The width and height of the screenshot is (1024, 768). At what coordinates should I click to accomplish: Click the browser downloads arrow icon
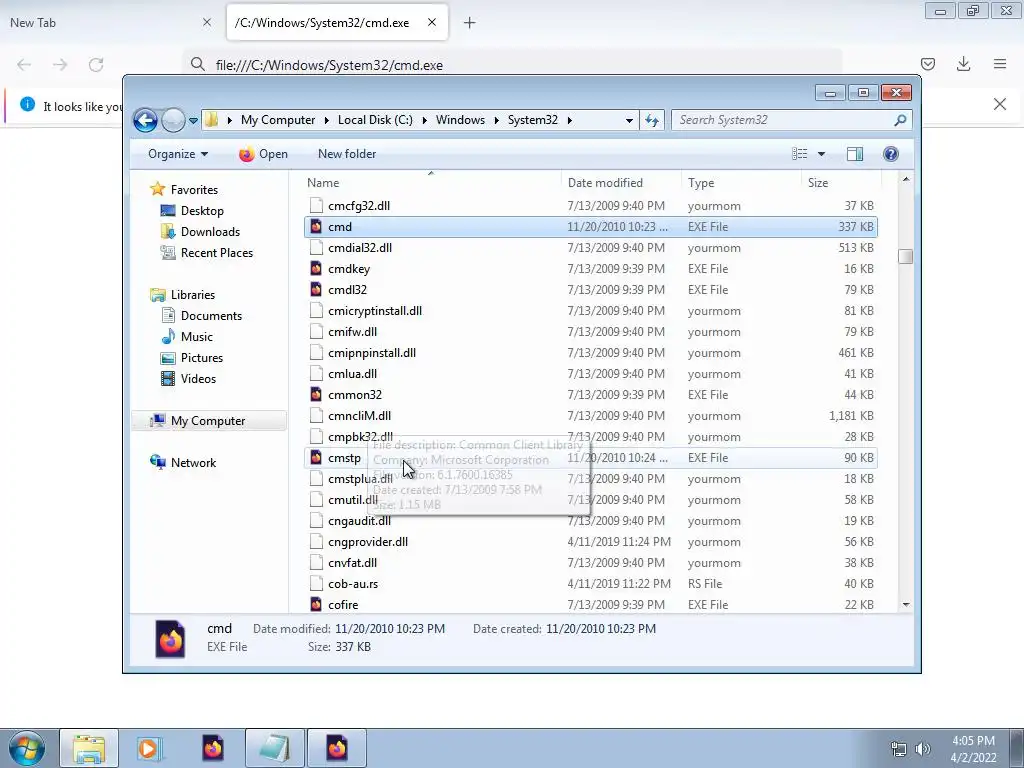click(x=963, y=64)
